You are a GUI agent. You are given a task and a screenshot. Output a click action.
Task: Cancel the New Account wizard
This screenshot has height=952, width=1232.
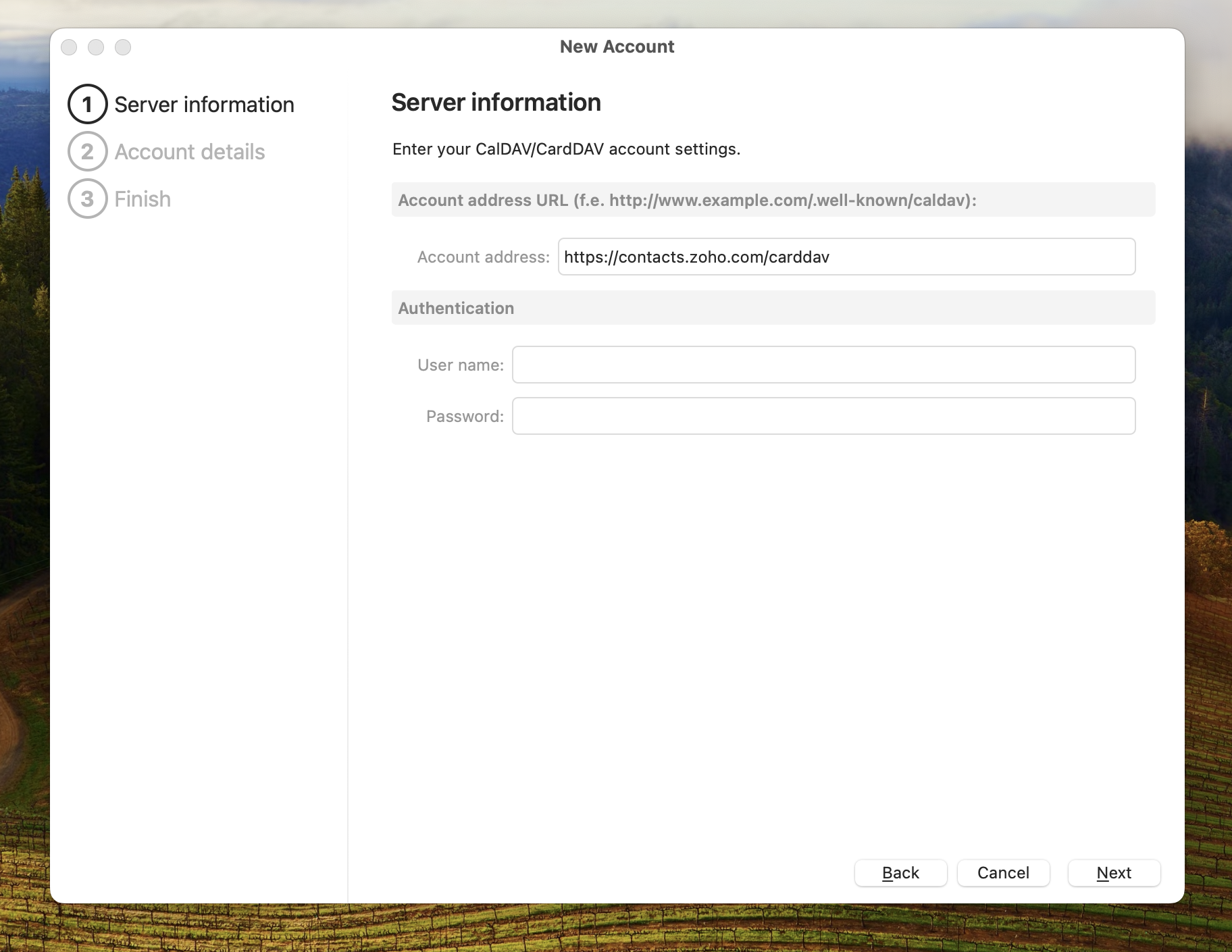pyautogui.click(x=1003, y=872)
